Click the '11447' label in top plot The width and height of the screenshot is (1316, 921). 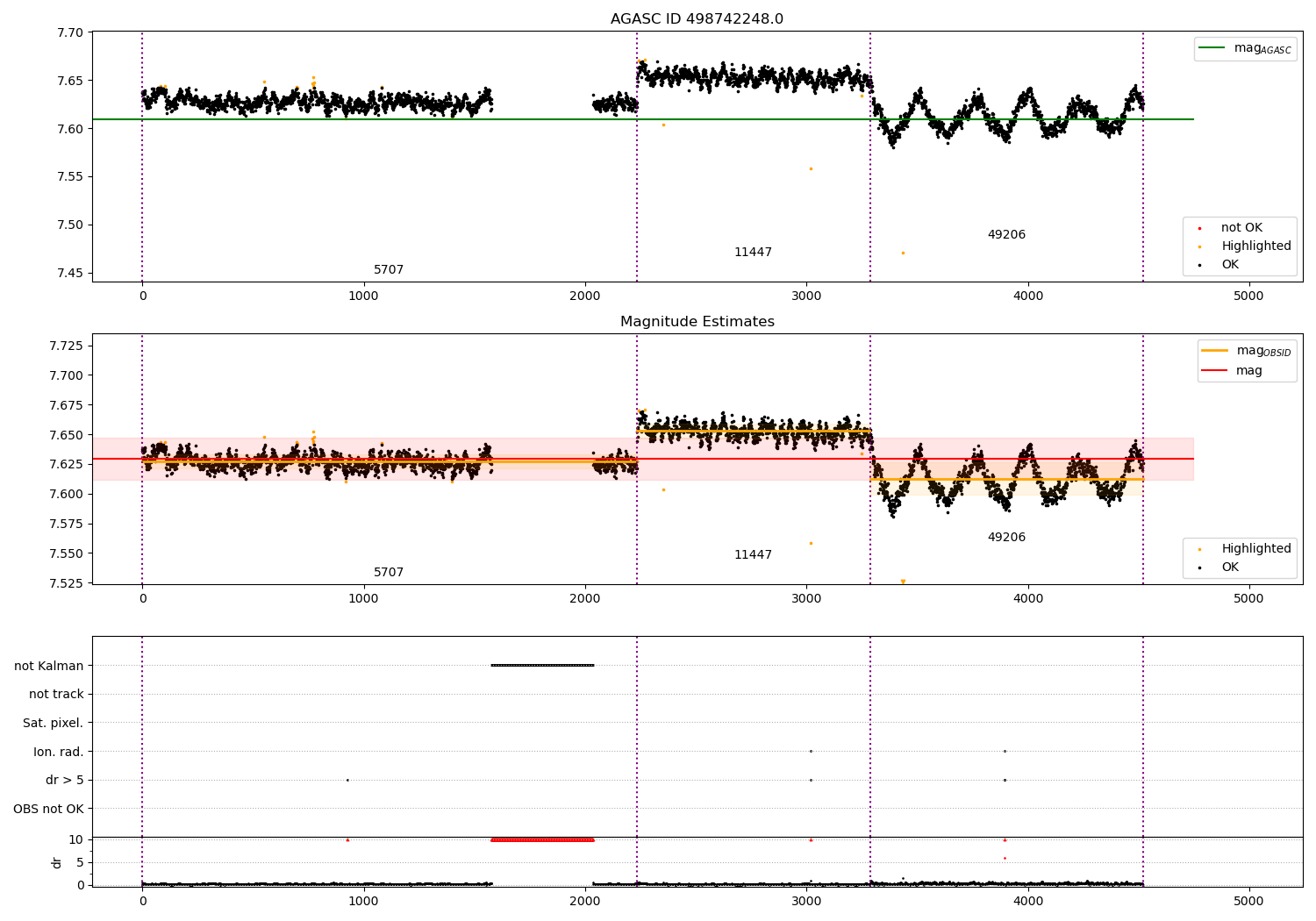[x=753, y=252]
